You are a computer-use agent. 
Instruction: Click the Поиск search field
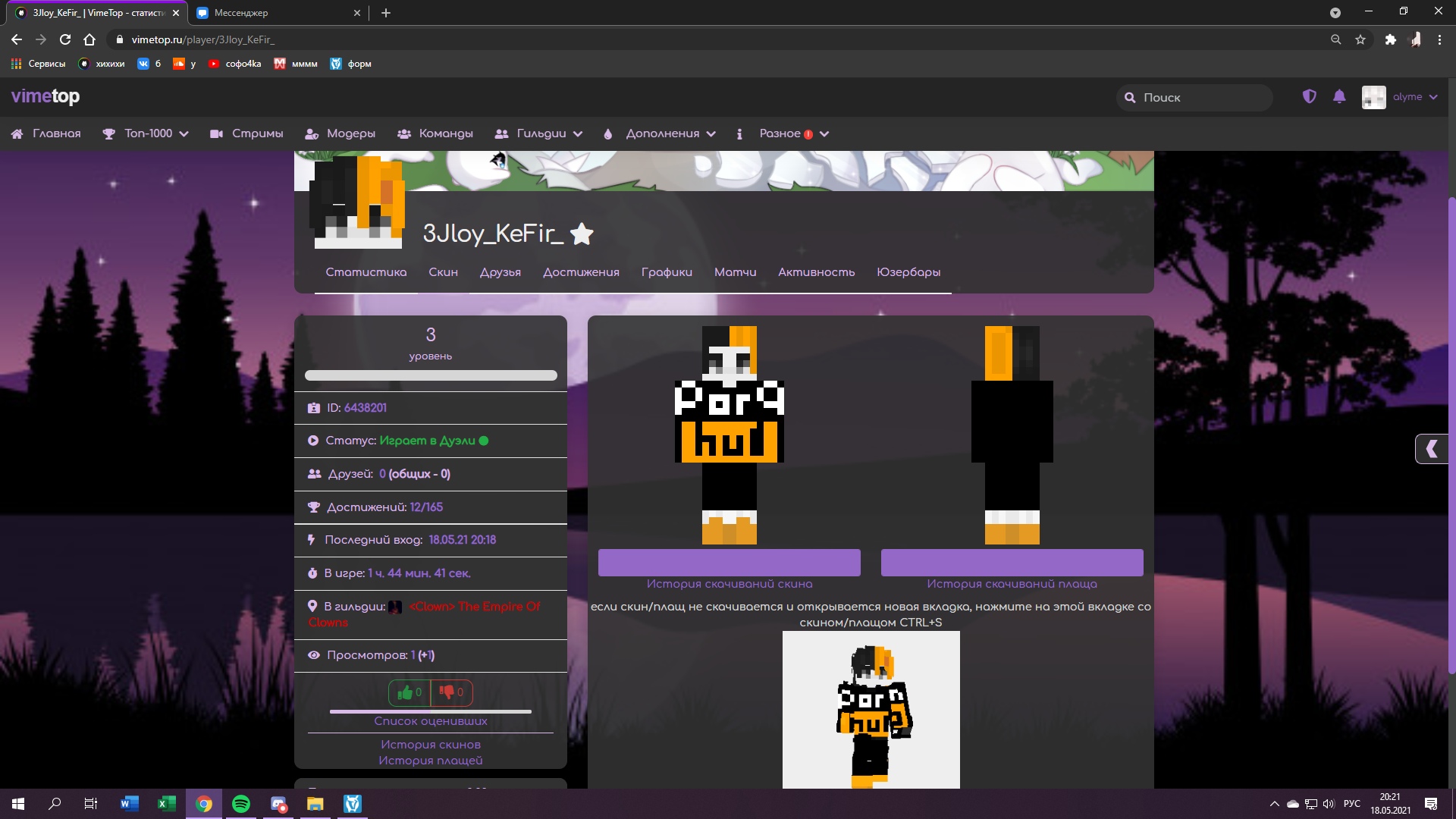pos(1194,97)
